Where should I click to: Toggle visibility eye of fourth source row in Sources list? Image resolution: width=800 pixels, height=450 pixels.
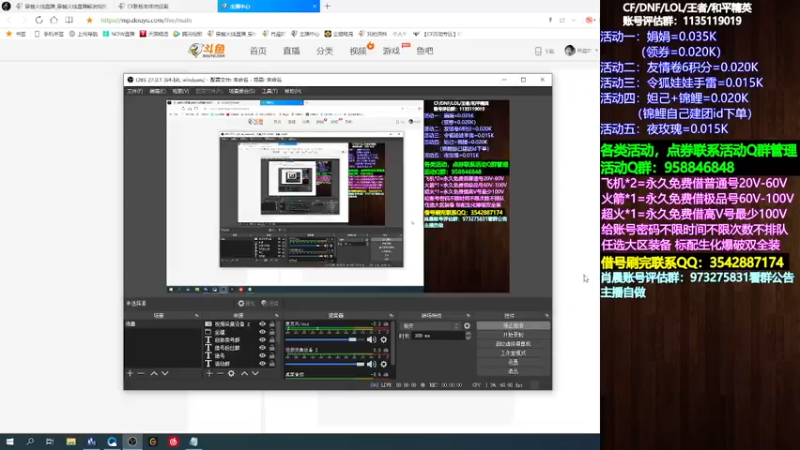tap(262, 347)
